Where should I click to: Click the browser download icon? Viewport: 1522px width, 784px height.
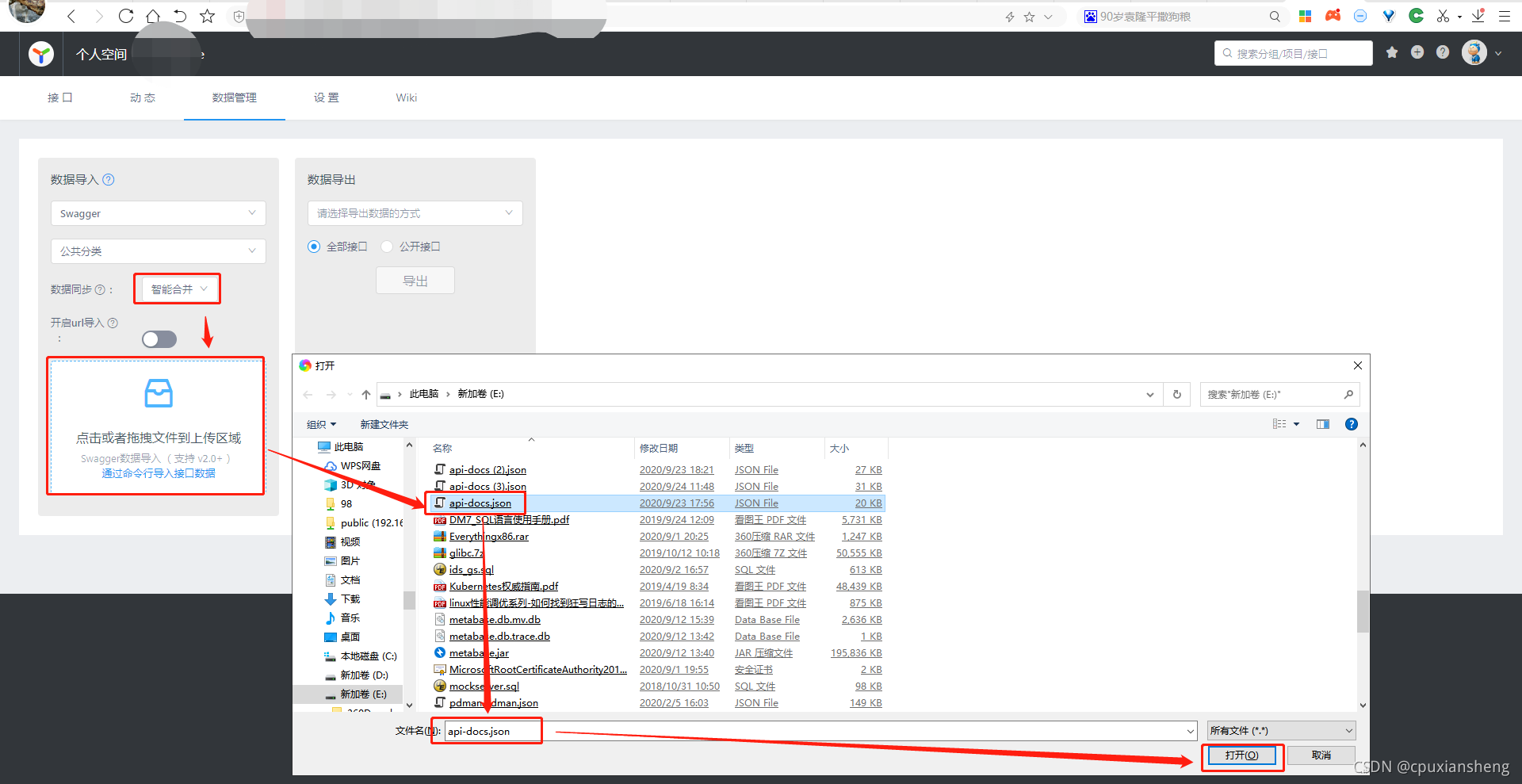[x=1478, y=16]
